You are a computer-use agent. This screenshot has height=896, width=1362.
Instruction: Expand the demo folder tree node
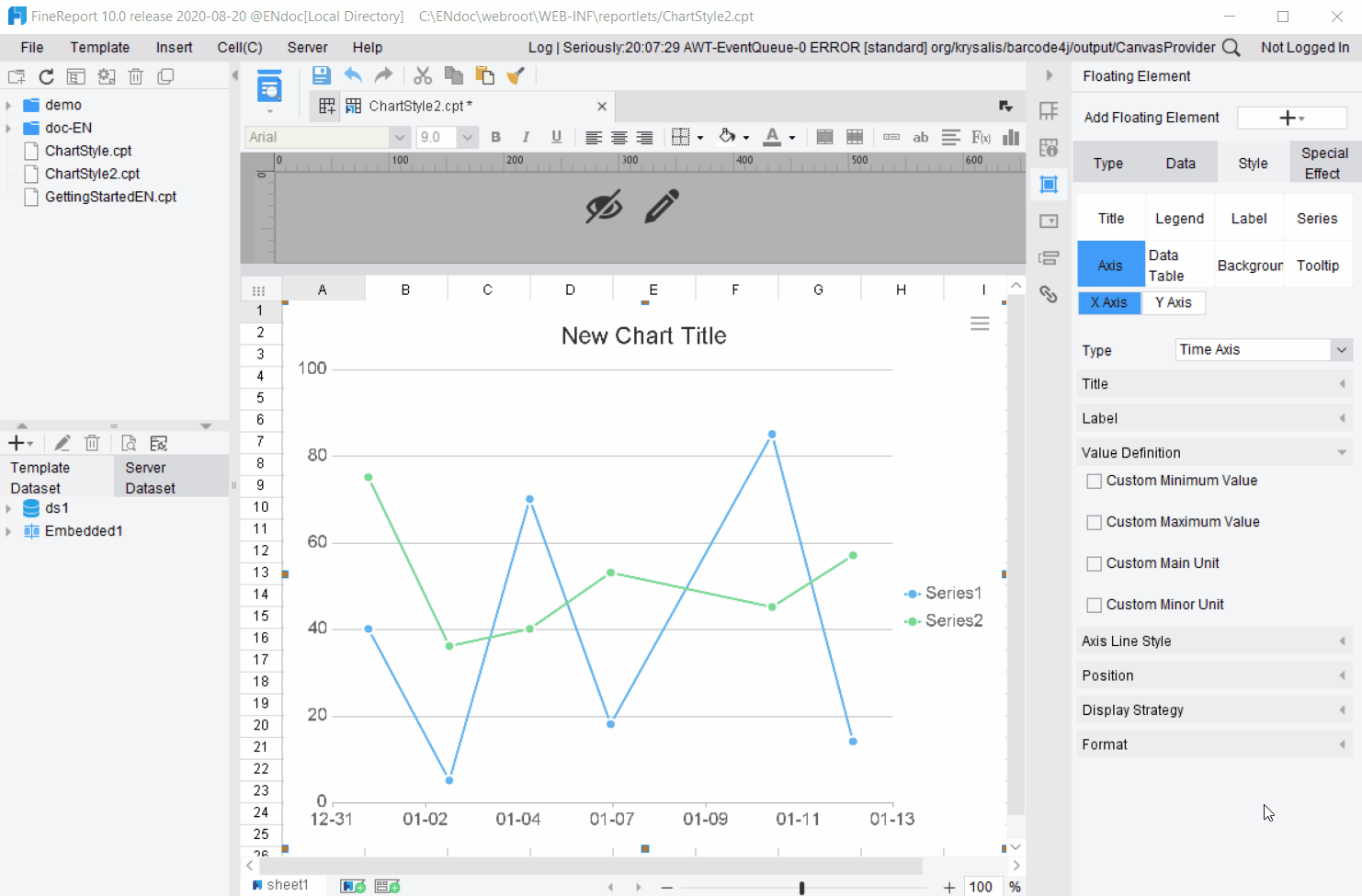pos(9,106)
